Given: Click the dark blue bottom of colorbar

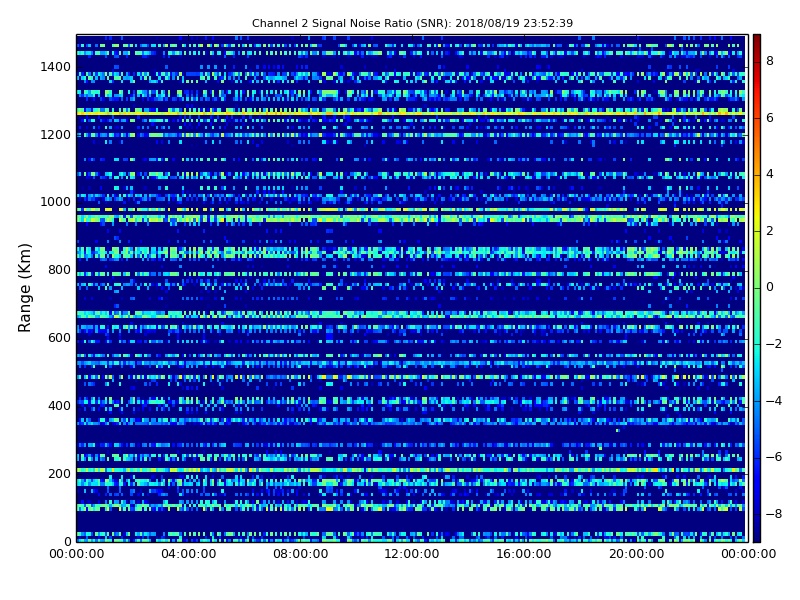Looking at the screenshot, I should 757,528.
